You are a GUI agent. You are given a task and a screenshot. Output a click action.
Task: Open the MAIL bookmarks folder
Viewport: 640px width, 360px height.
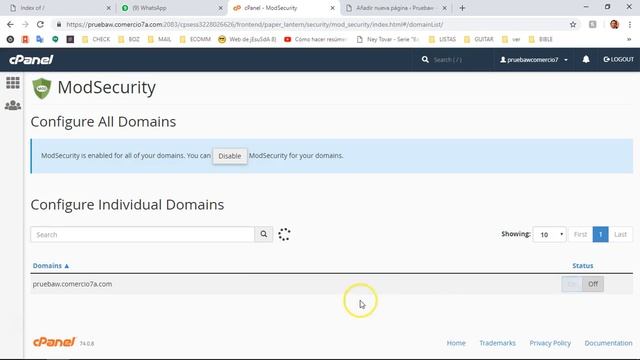(x=160, y=39)
